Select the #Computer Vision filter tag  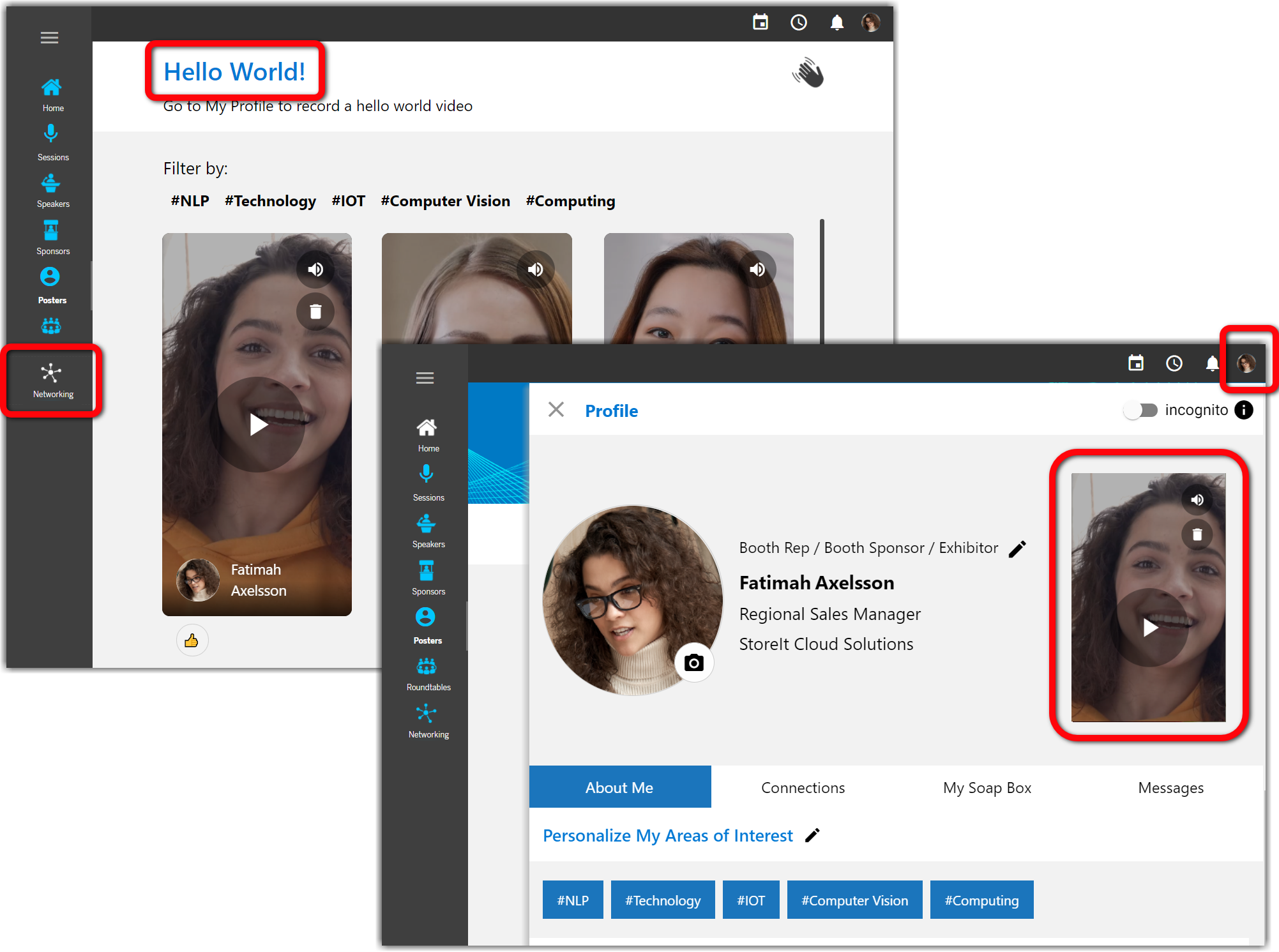[447, 200]
